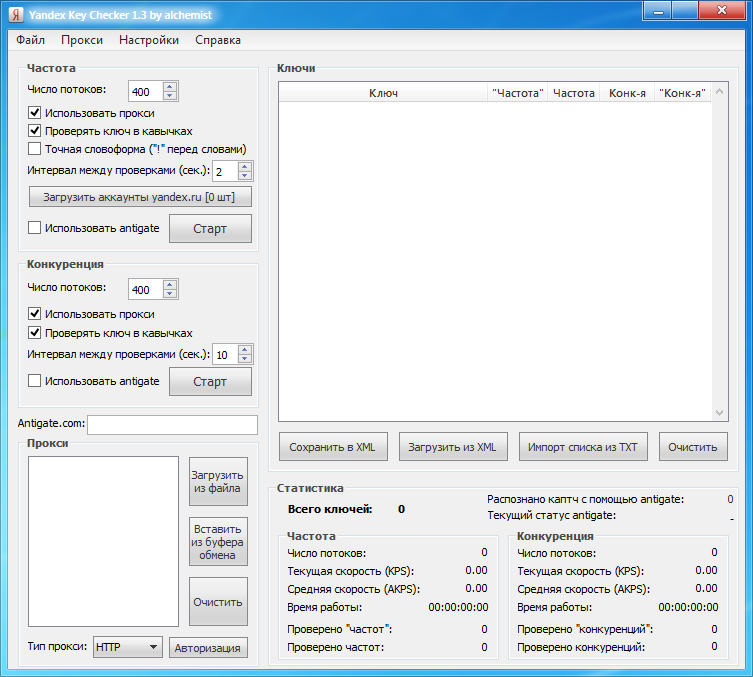Click Текущий статус antigate text
This screenshot has width=753, height=677.
coord(552,515)
